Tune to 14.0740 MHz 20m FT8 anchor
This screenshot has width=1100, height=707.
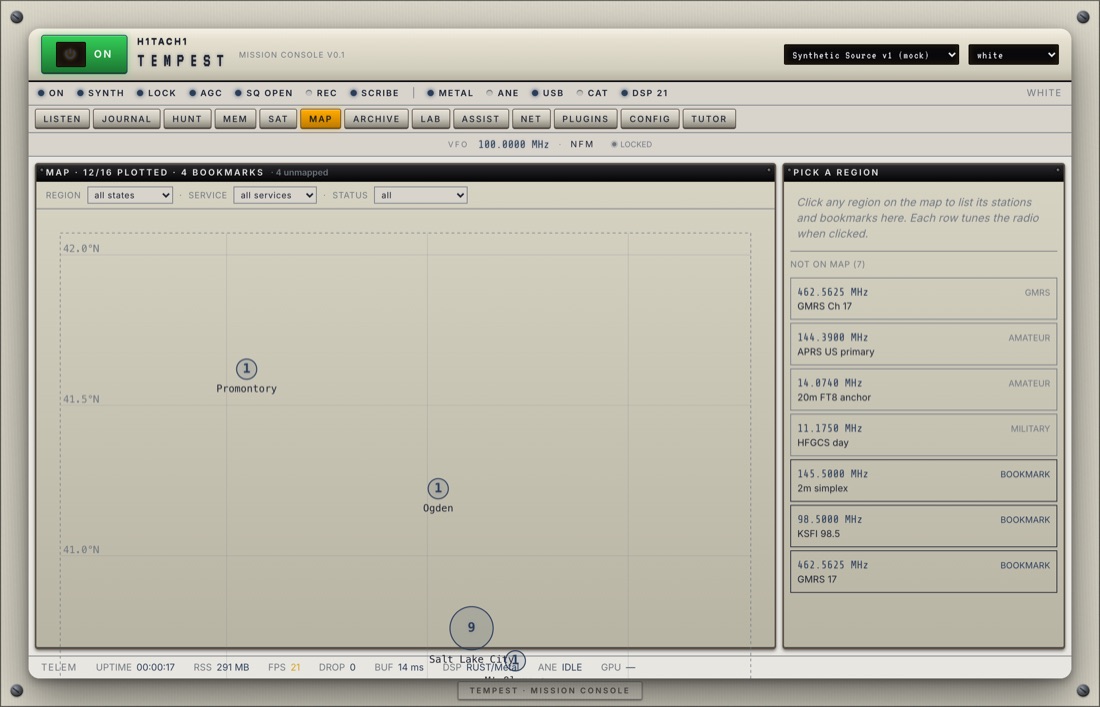click(x=923, y=390)
